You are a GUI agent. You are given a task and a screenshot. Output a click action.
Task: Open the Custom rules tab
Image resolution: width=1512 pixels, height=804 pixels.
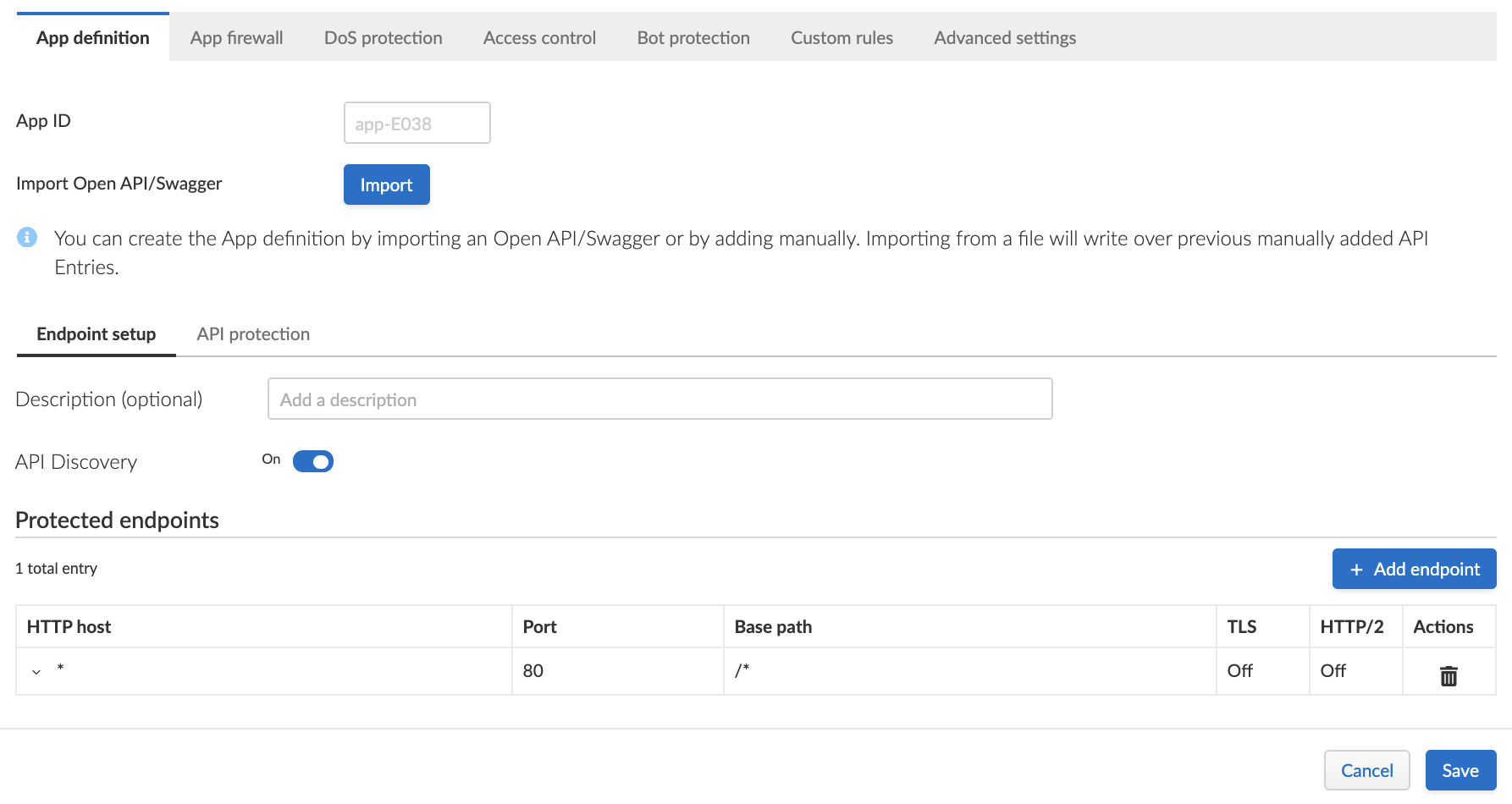point(842,38)
